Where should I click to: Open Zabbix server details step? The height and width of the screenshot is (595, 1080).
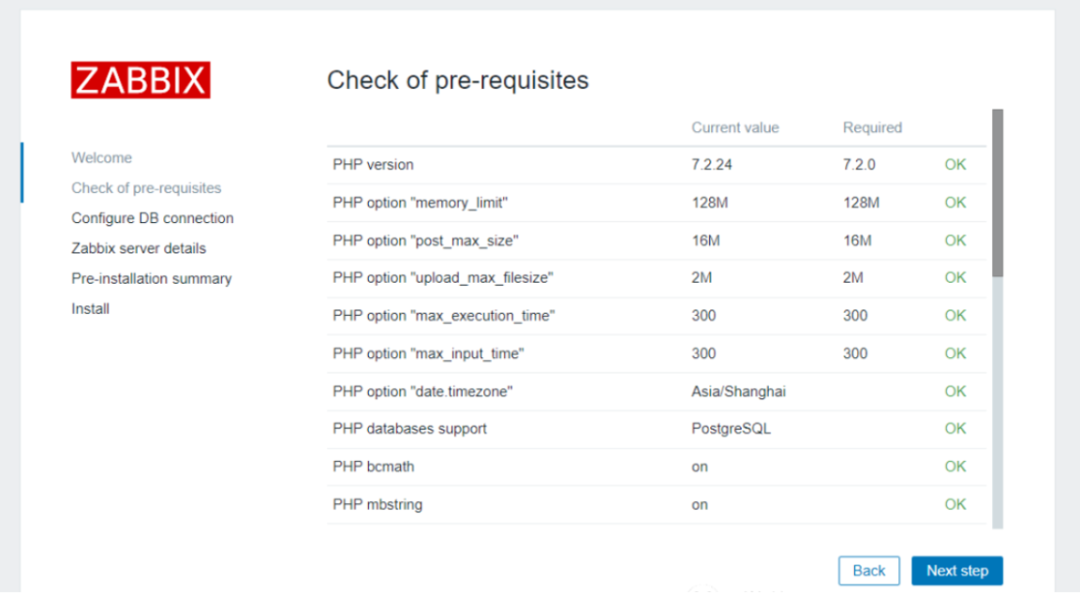(138, 248)
